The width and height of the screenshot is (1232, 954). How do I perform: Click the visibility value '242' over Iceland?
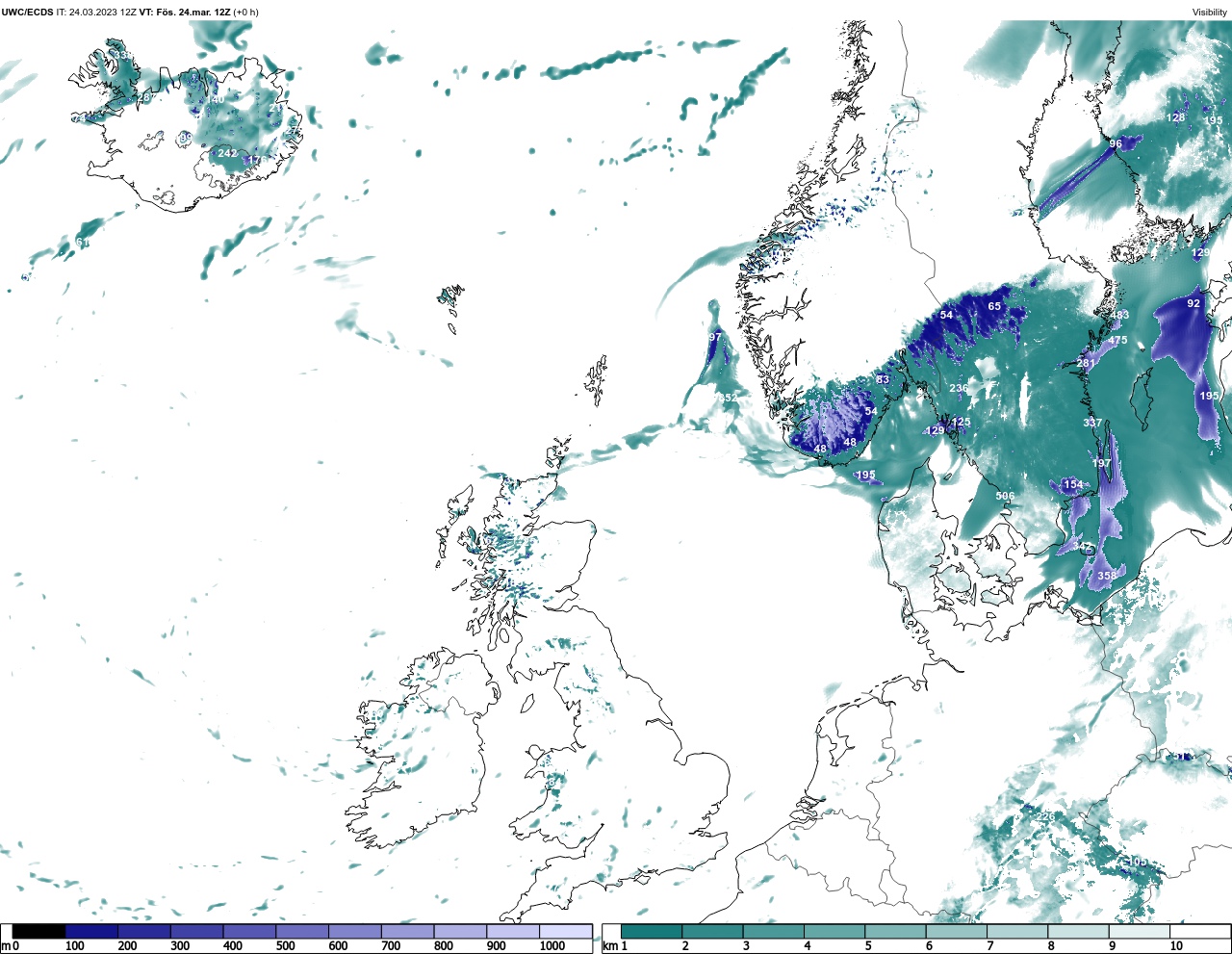point(227,154)
